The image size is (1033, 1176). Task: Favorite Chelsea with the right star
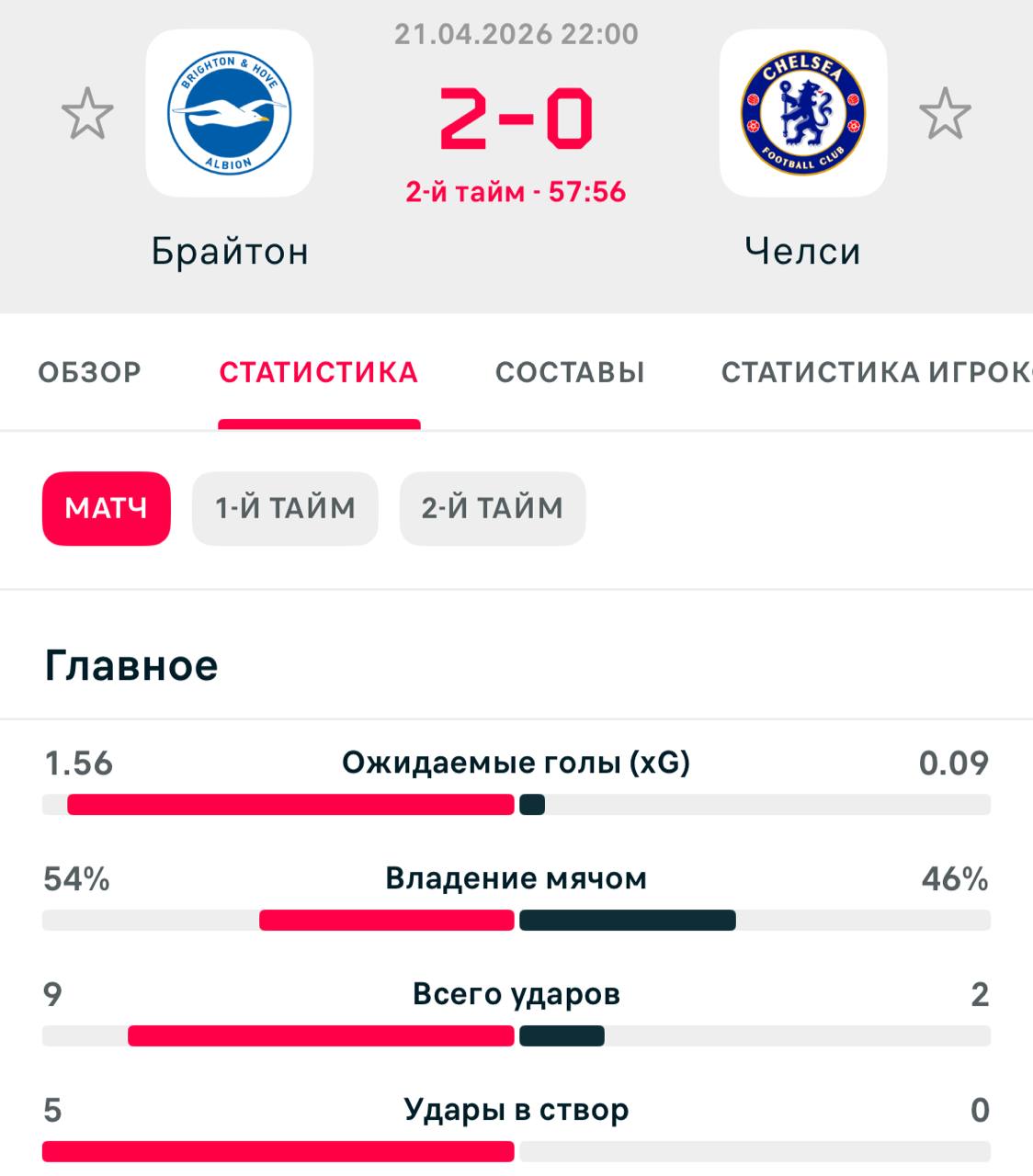point(945,114)
